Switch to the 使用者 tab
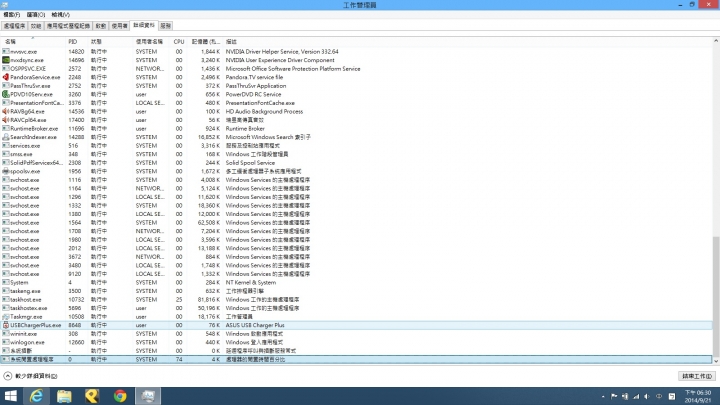This screenshot has height=405, width=720. click(119, 26)
